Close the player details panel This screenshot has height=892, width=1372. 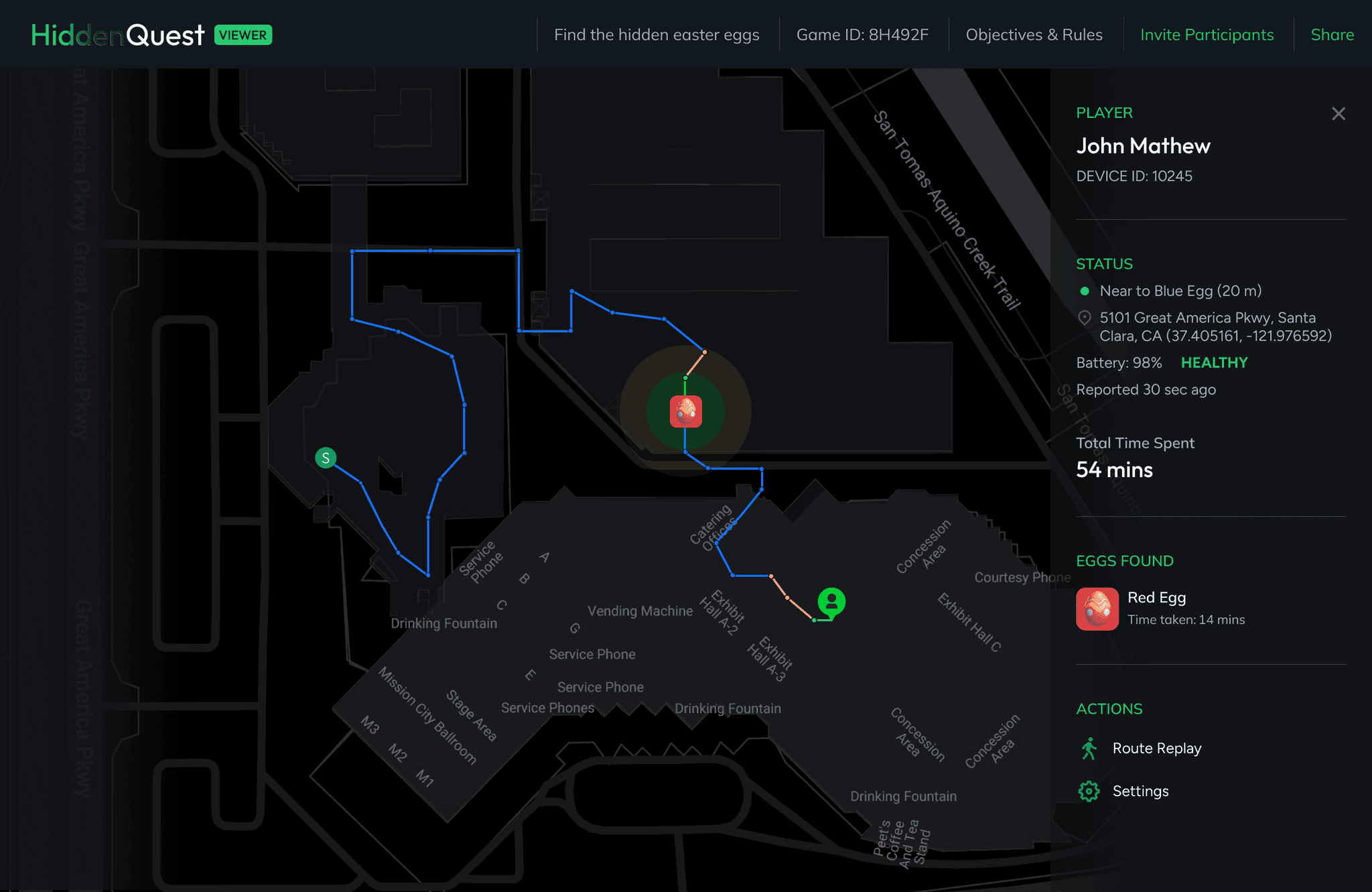coord(1338,114)
